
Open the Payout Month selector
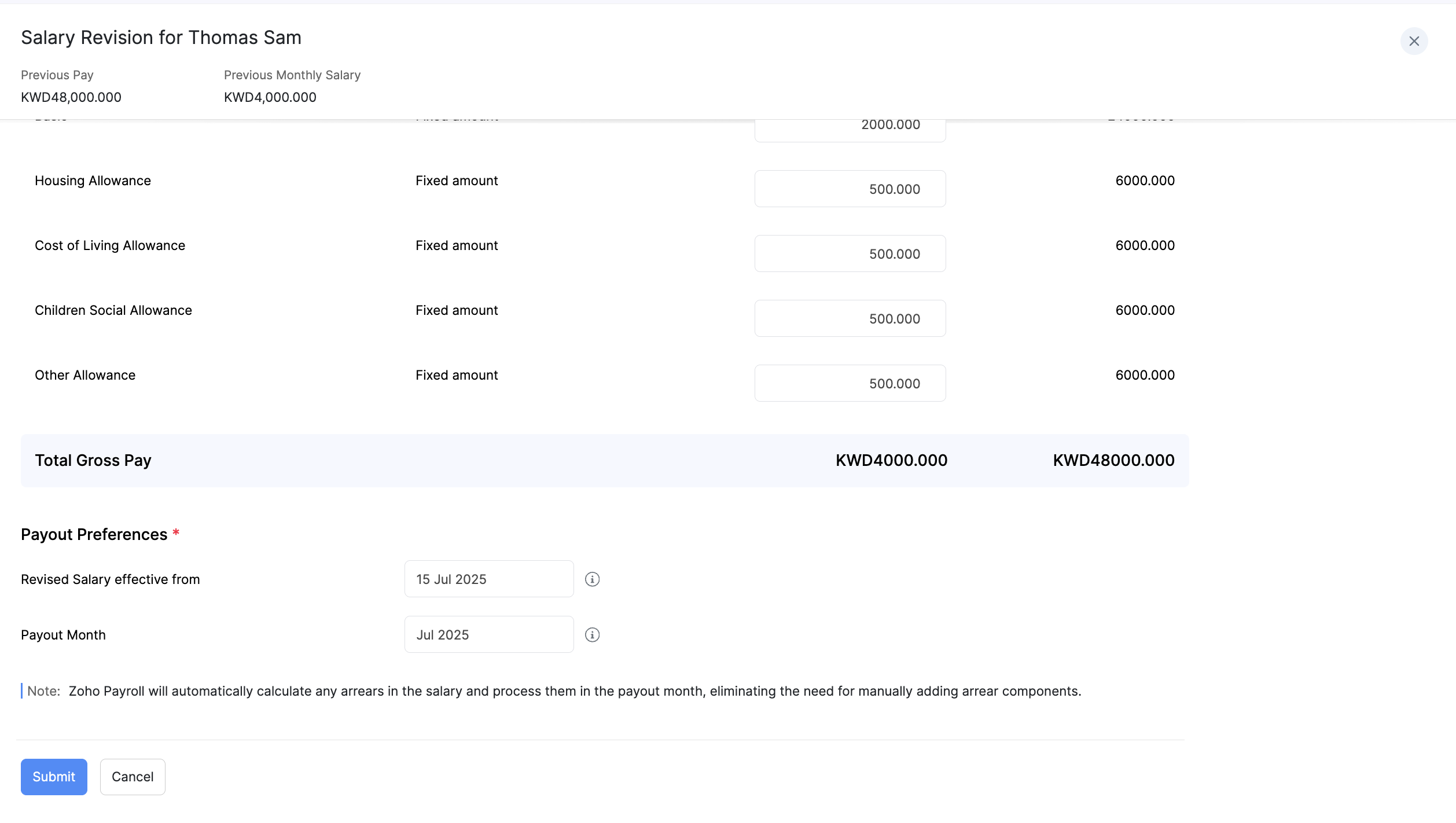tap(489, 635)
